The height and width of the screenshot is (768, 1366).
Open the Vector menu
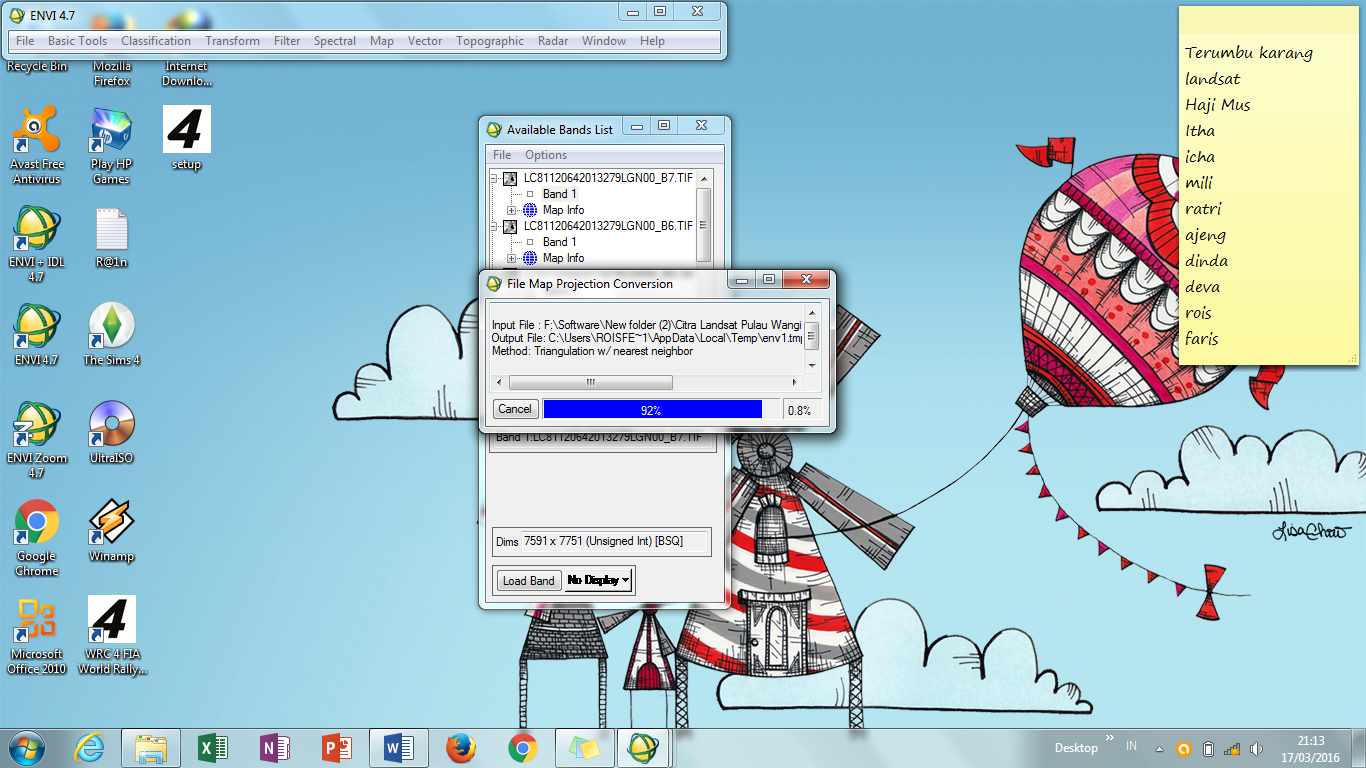pos(425,41)
